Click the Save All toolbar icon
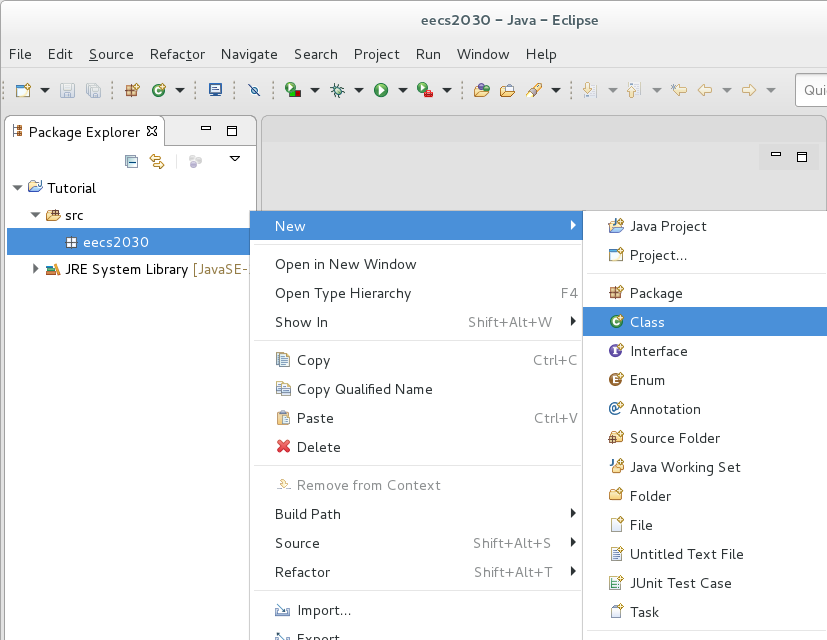 point(93,91)
